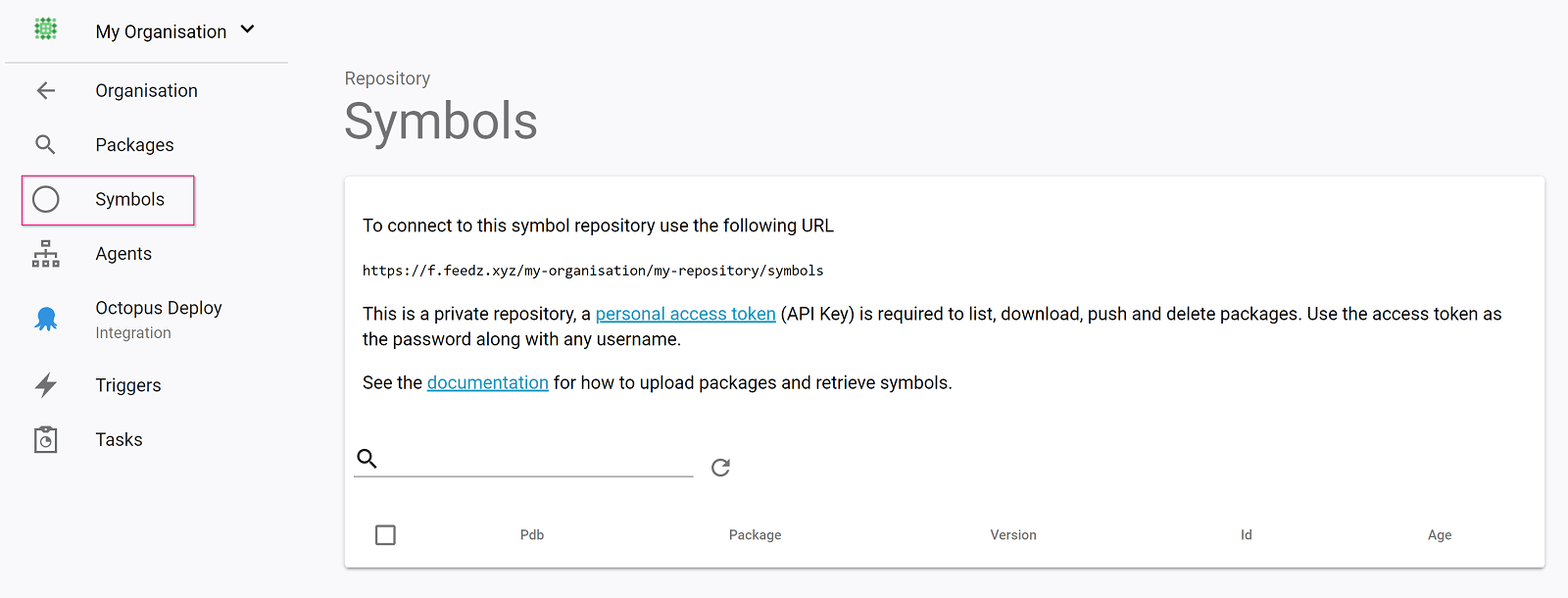Sort by the Id column header

click(1247, 535)
